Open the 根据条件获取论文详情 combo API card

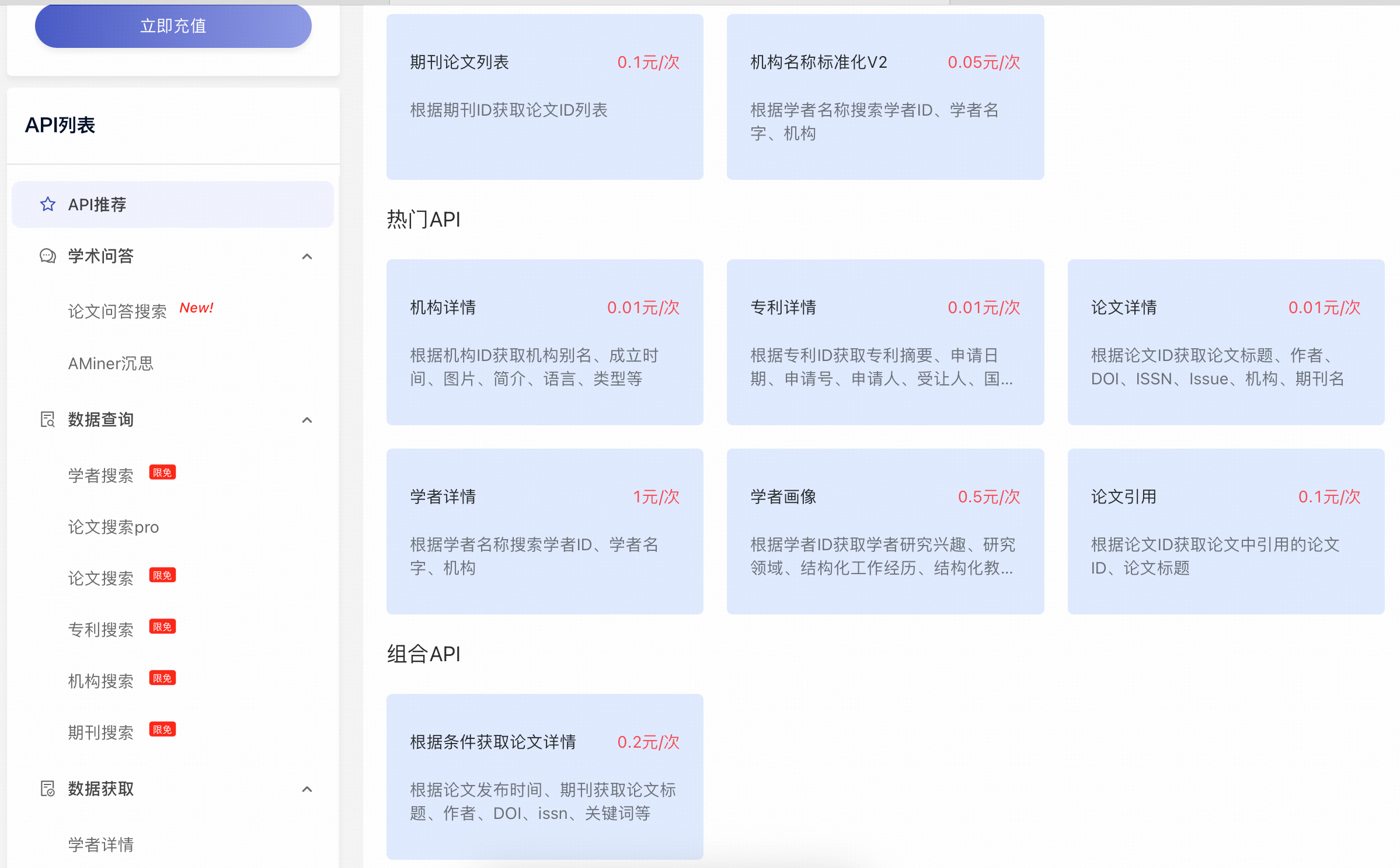pos(545,776)
